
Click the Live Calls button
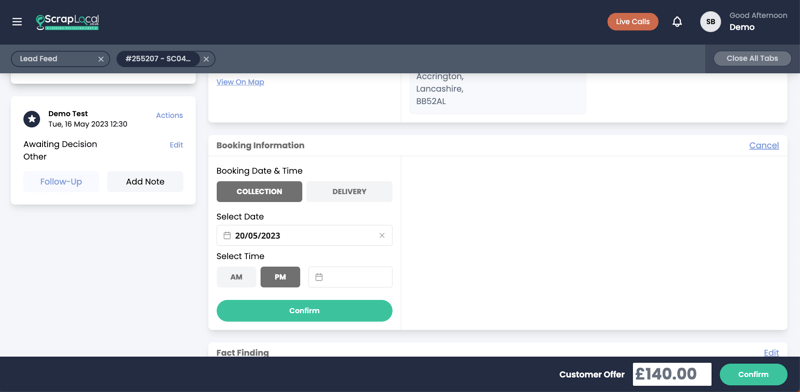pyautogui.click(x=633, y=22)
